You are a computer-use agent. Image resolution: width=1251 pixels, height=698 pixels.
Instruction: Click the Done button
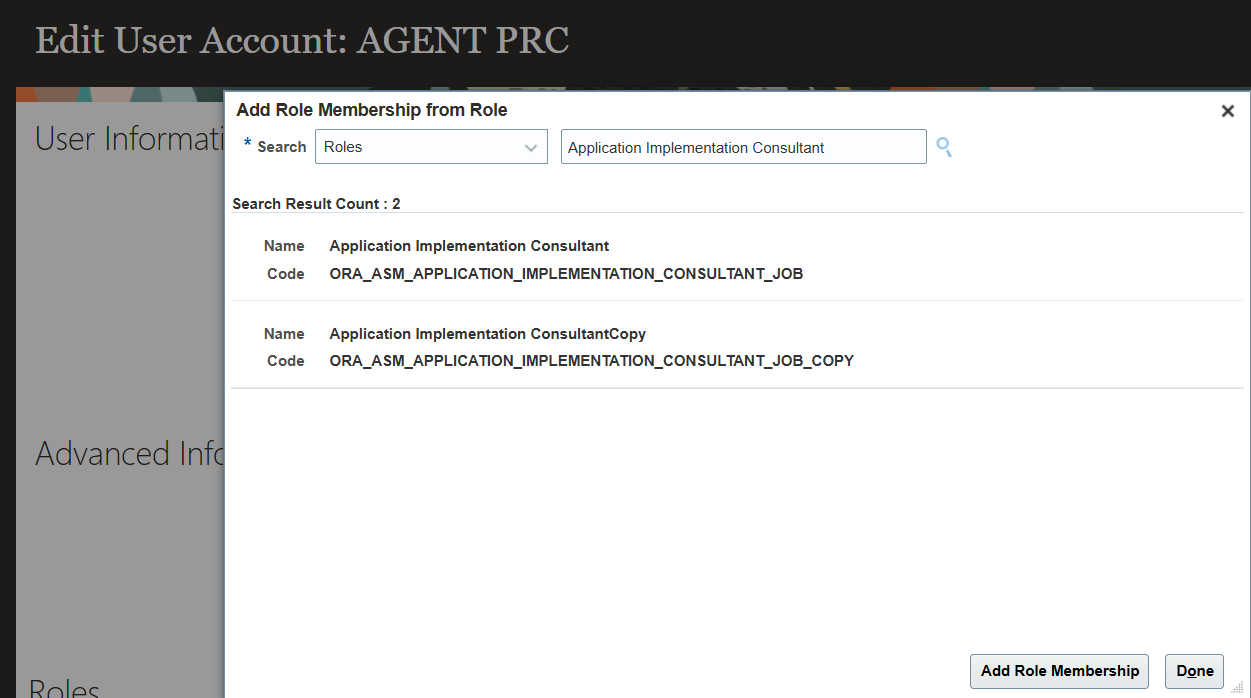click(1194, 671)
